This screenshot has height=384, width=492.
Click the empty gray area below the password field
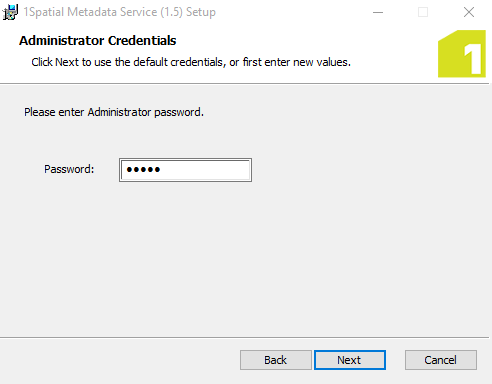pos(246,260)
